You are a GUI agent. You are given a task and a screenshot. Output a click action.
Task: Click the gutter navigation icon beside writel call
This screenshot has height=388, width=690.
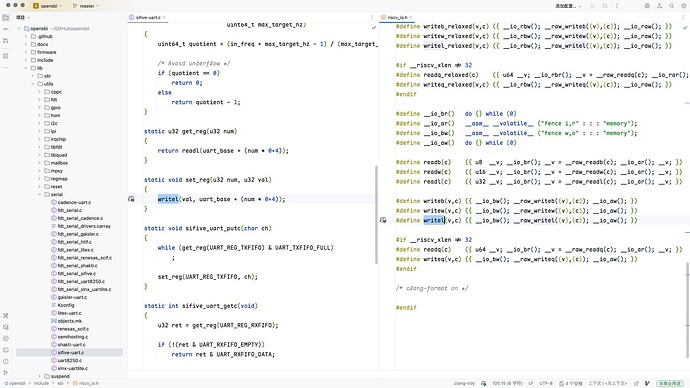coord(131,199)
